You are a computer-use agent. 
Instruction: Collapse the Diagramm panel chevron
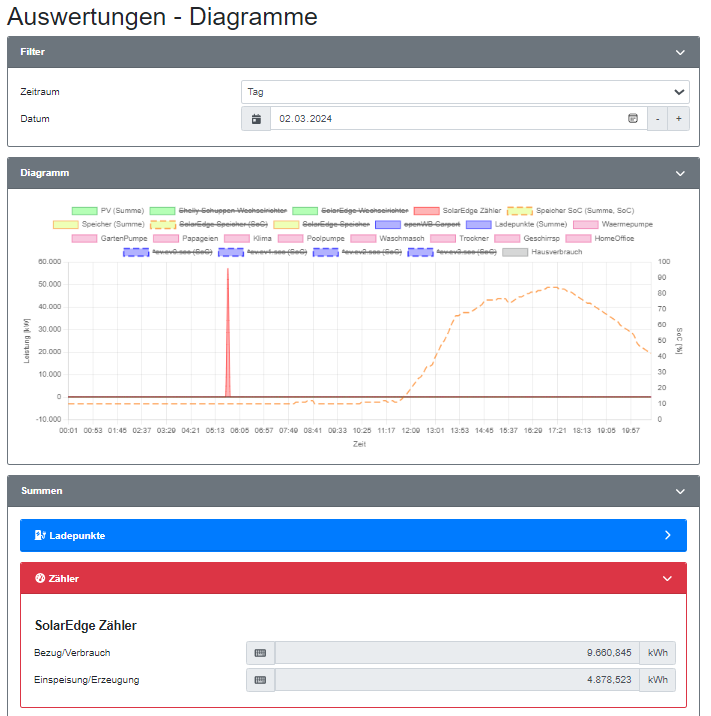coord(680,174)
